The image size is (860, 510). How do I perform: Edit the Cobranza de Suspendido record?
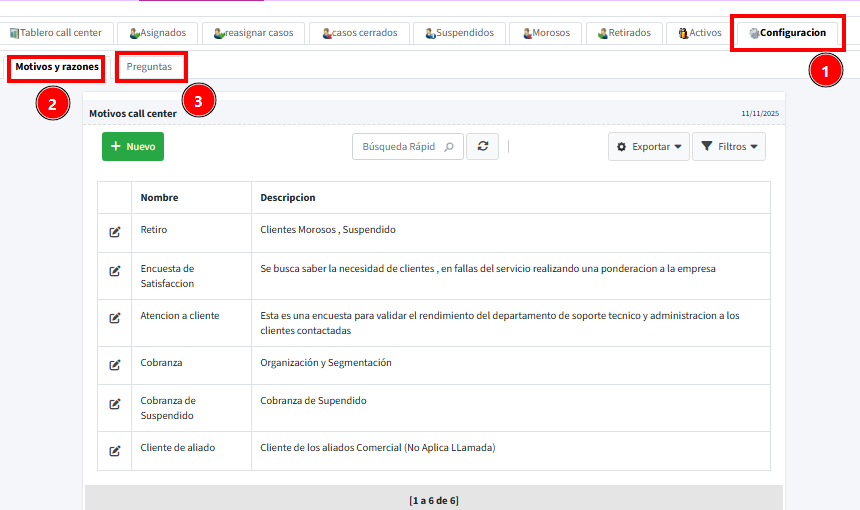tap(115, 403)
